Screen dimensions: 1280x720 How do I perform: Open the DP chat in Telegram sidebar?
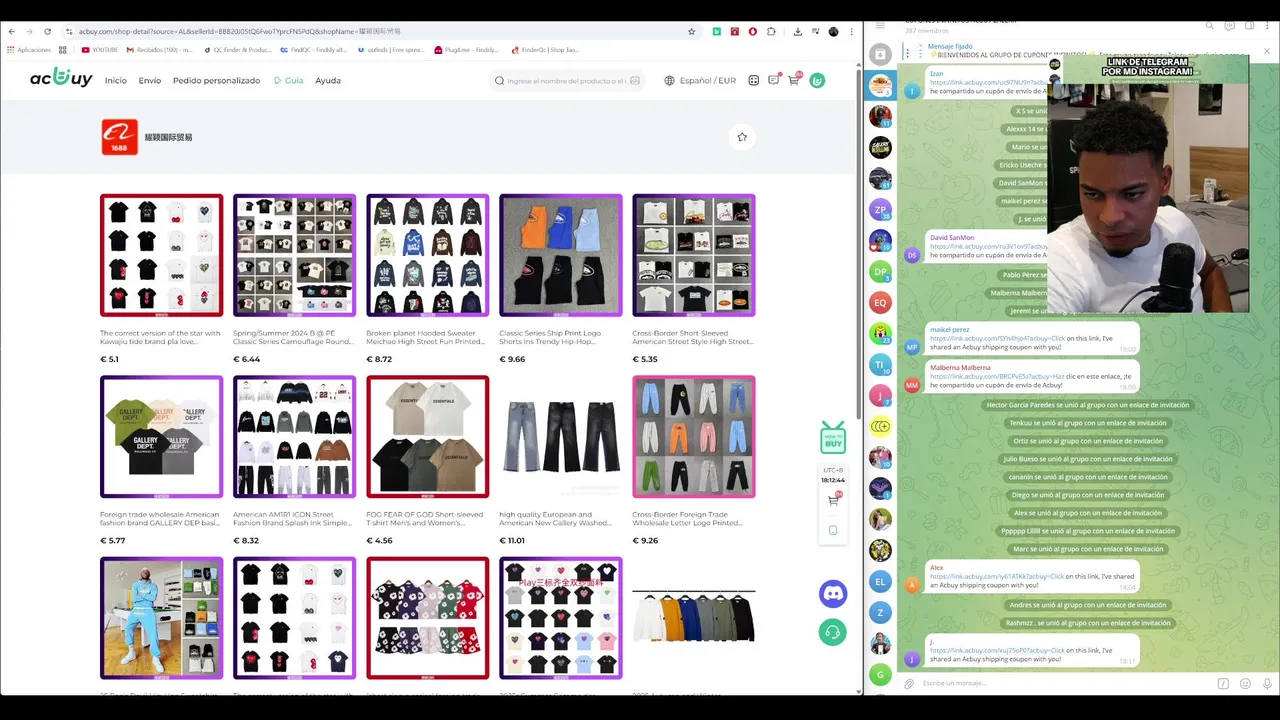[880, 271]
